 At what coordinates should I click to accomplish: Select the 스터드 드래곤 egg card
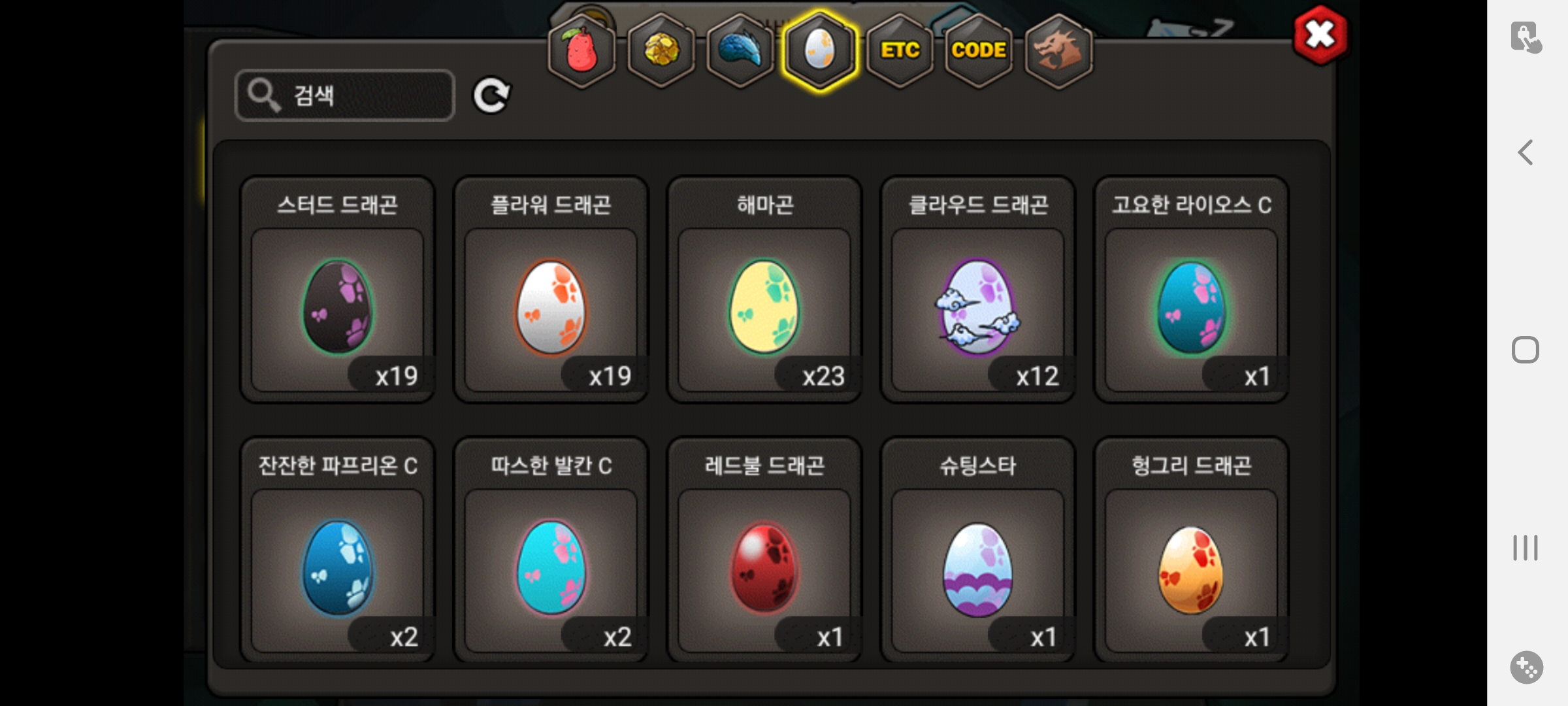pos(337,289)
